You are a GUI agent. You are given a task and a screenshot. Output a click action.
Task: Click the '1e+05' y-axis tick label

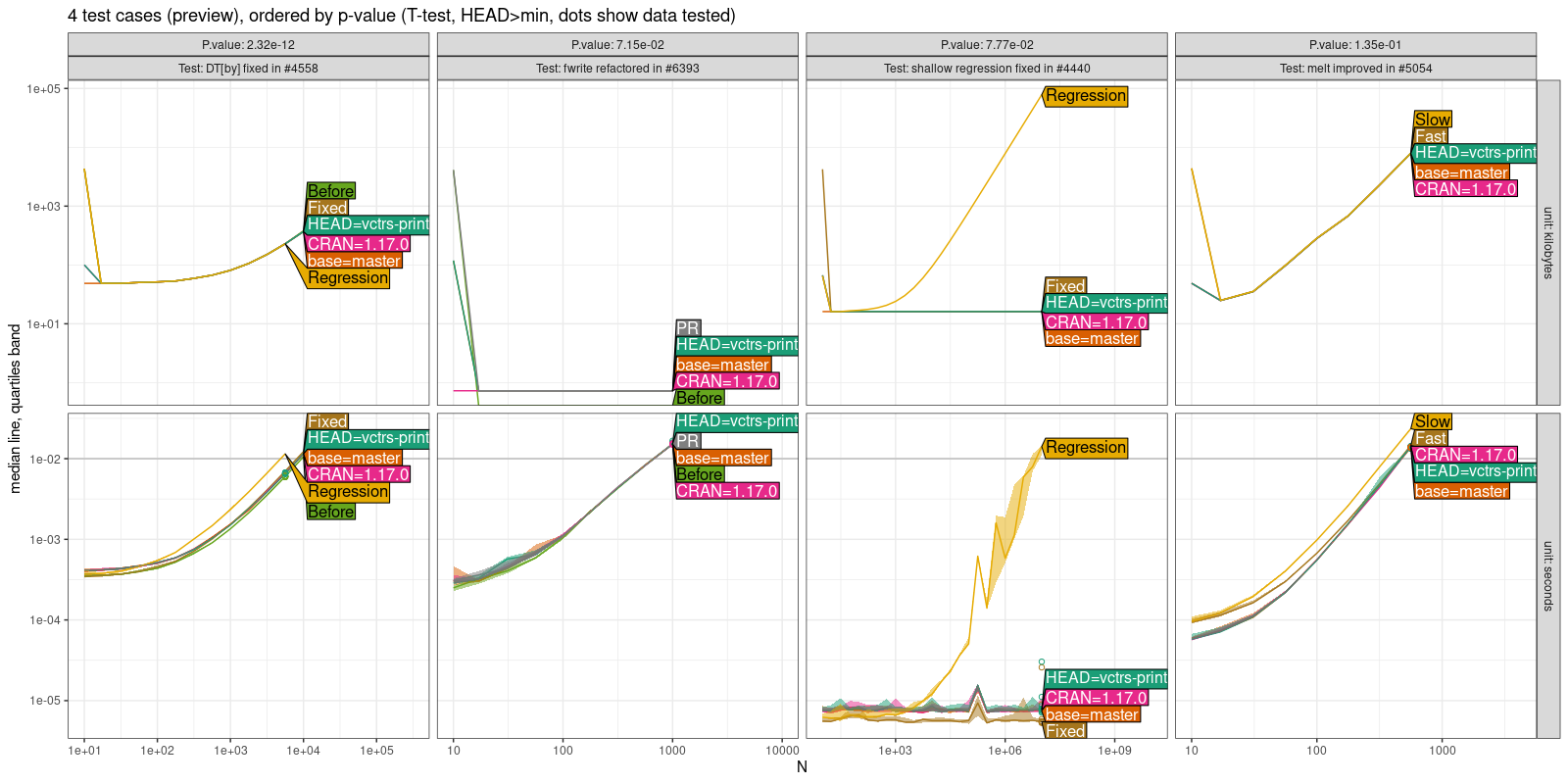pyautogui.click(x=44, y=89)
